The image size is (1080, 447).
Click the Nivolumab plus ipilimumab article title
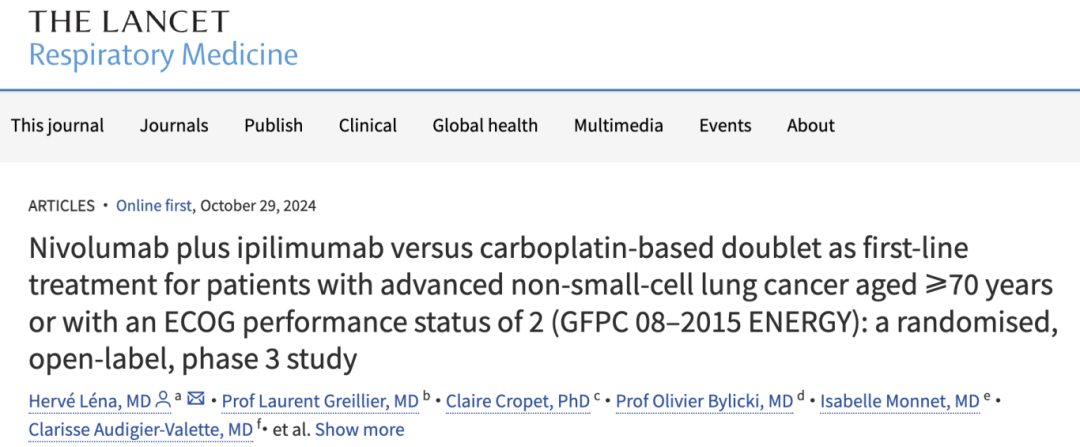click(543, 304)
